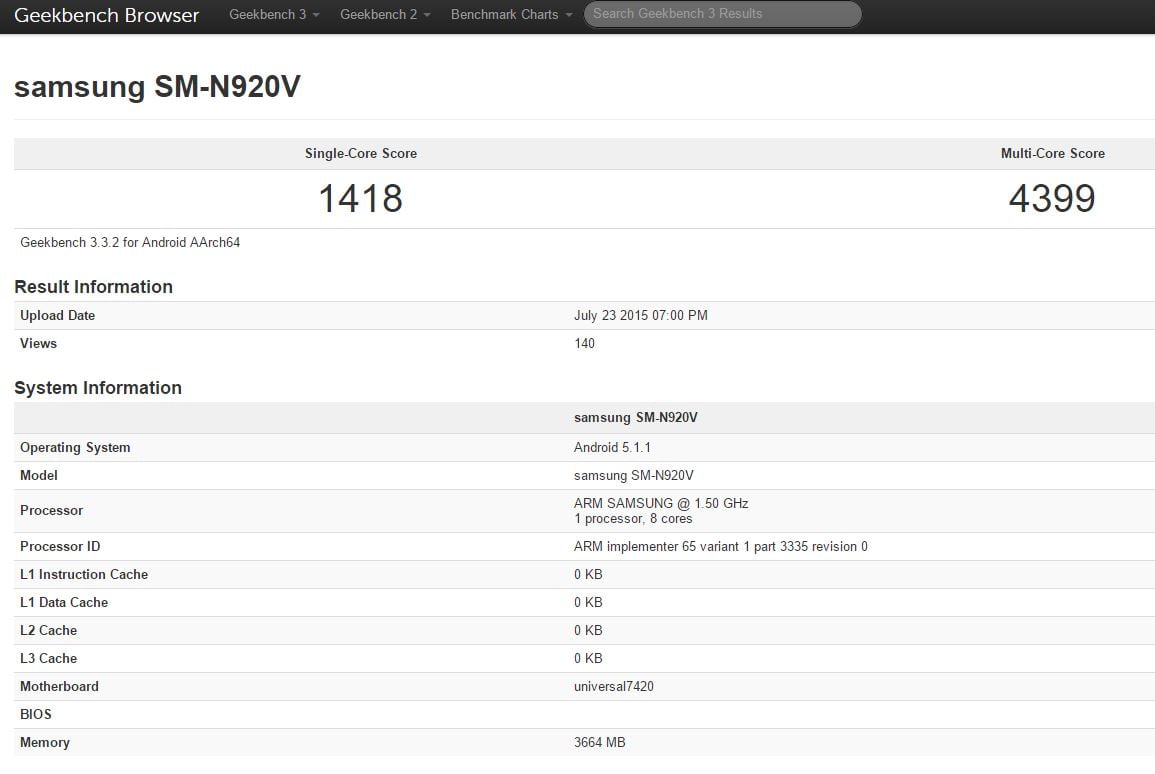Viewport: 1155px width, 774px height.
Task: Open the Geekbench Browser home link
Action: pos(106,15)
